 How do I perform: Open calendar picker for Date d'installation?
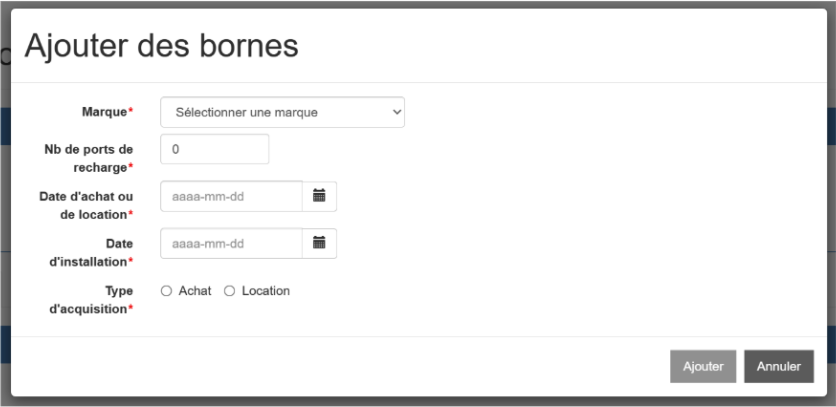[x=319, y=243]
